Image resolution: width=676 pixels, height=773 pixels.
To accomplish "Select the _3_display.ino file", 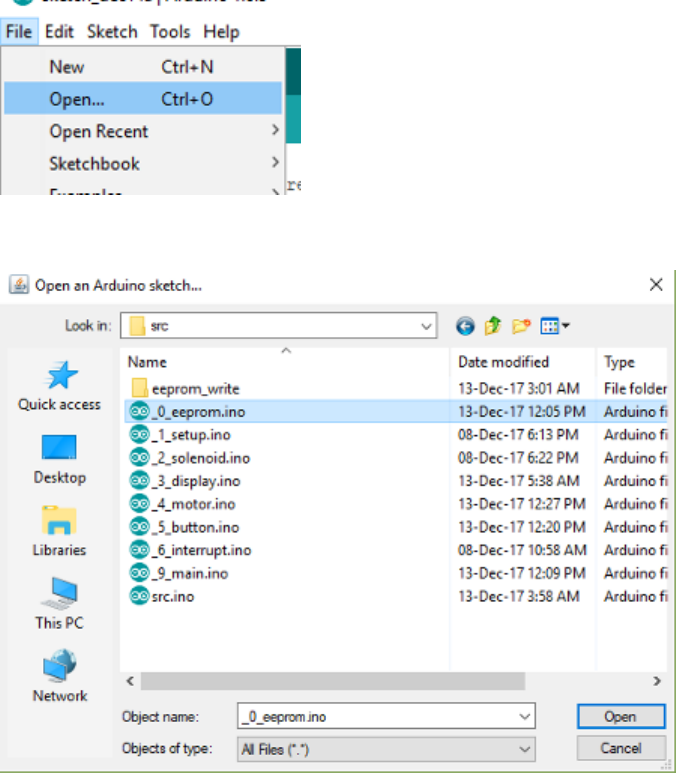I will tap(185, 481).
